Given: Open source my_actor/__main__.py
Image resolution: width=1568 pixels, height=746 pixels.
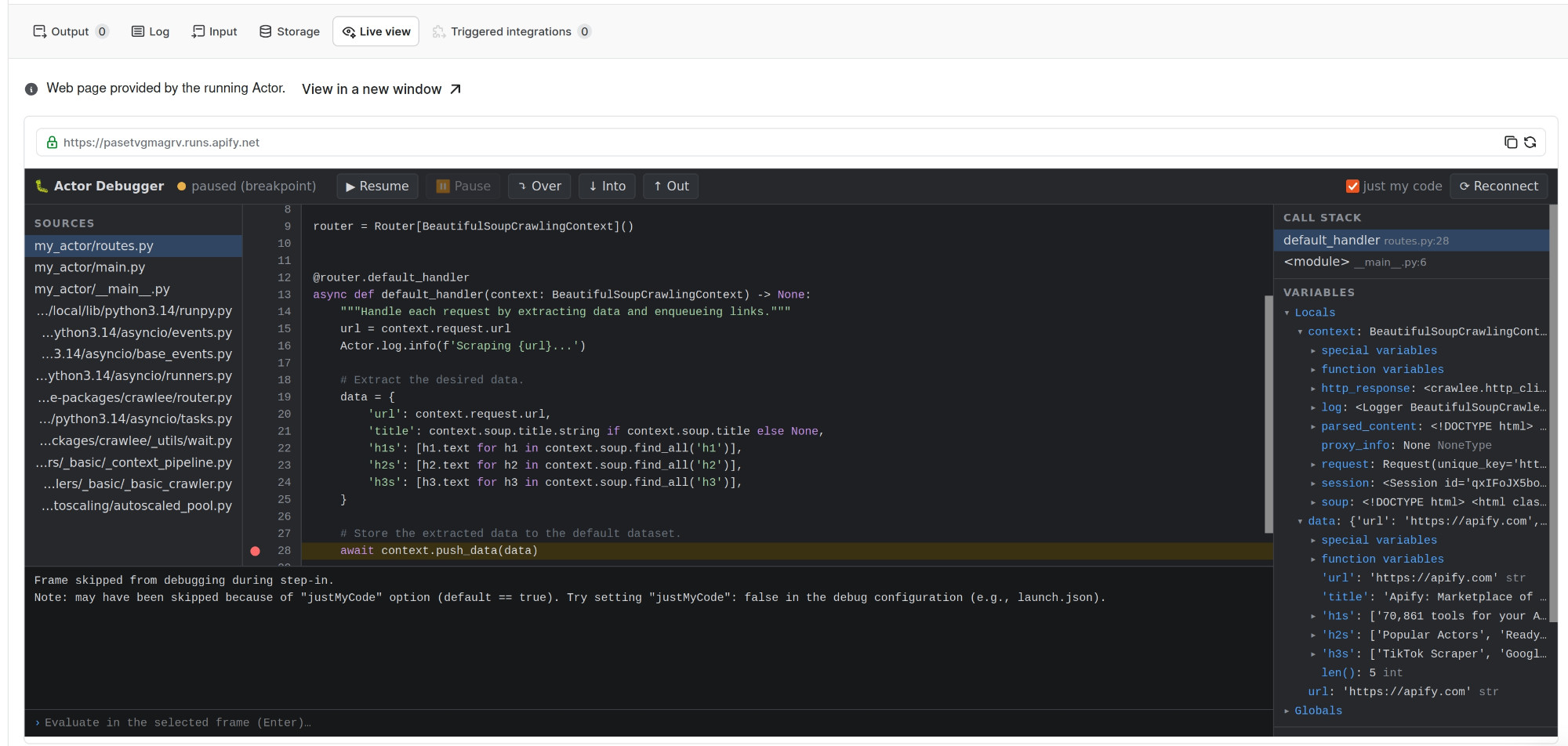Looking at the screenshot, I should (133, 289).
